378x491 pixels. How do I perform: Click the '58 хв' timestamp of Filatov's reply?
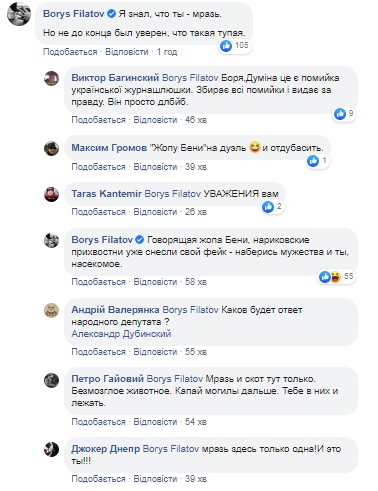[196, 282]
